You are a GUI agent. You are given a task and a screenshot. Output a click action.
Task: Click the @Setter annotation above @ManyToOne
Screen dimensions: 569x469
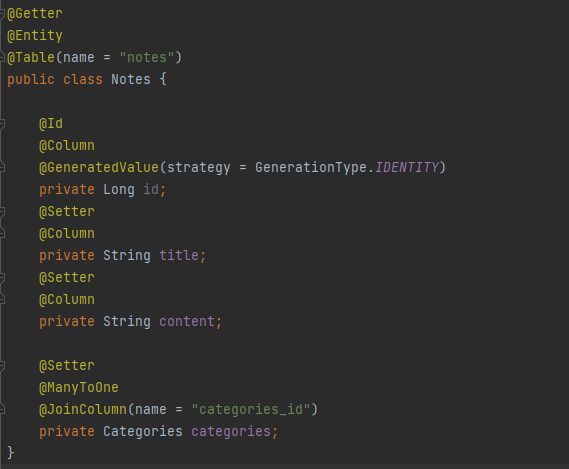[x=67, y=366]
